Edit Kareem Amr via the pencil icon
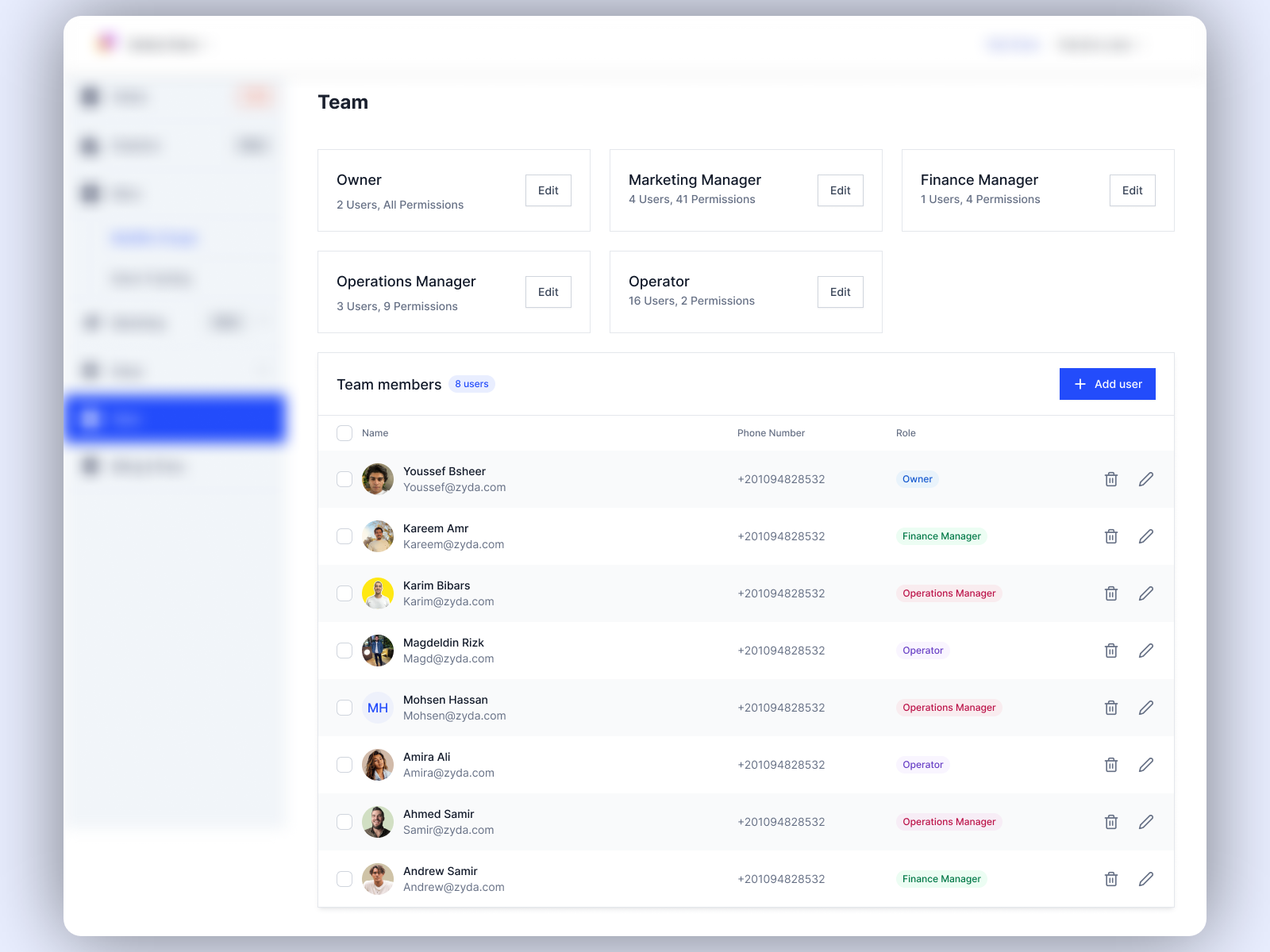This screenshot has height=952, width=1270. tap(1145, 536)
